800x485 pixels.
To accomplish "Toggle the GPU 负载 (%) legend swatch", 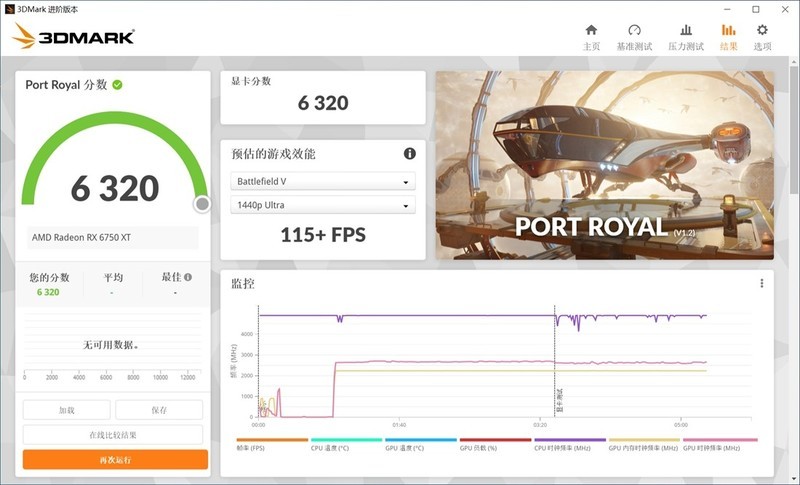I will click(x=495, y=440).
